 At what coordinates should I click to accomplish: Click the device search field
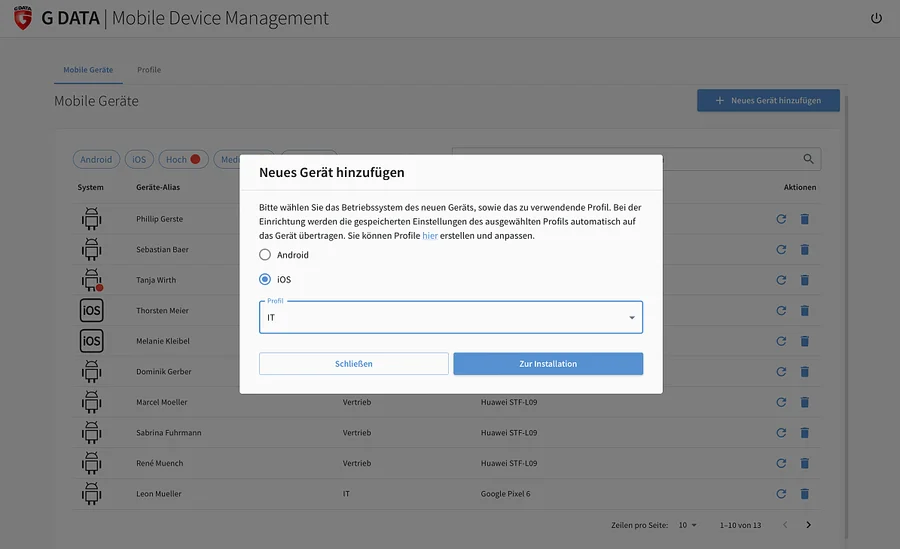(x=636, y=159)
